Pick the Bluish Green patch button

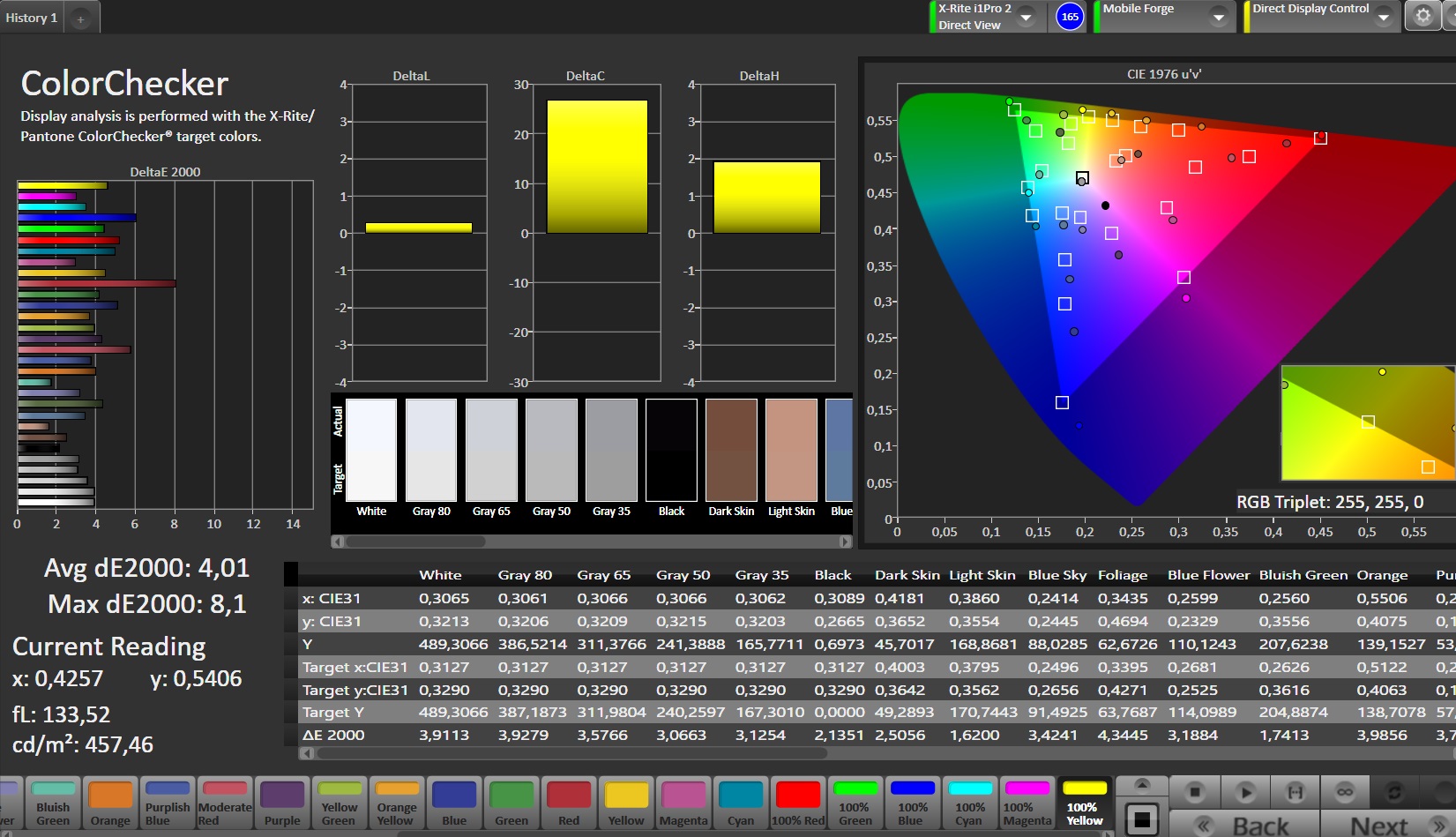[x=53, y=803]
